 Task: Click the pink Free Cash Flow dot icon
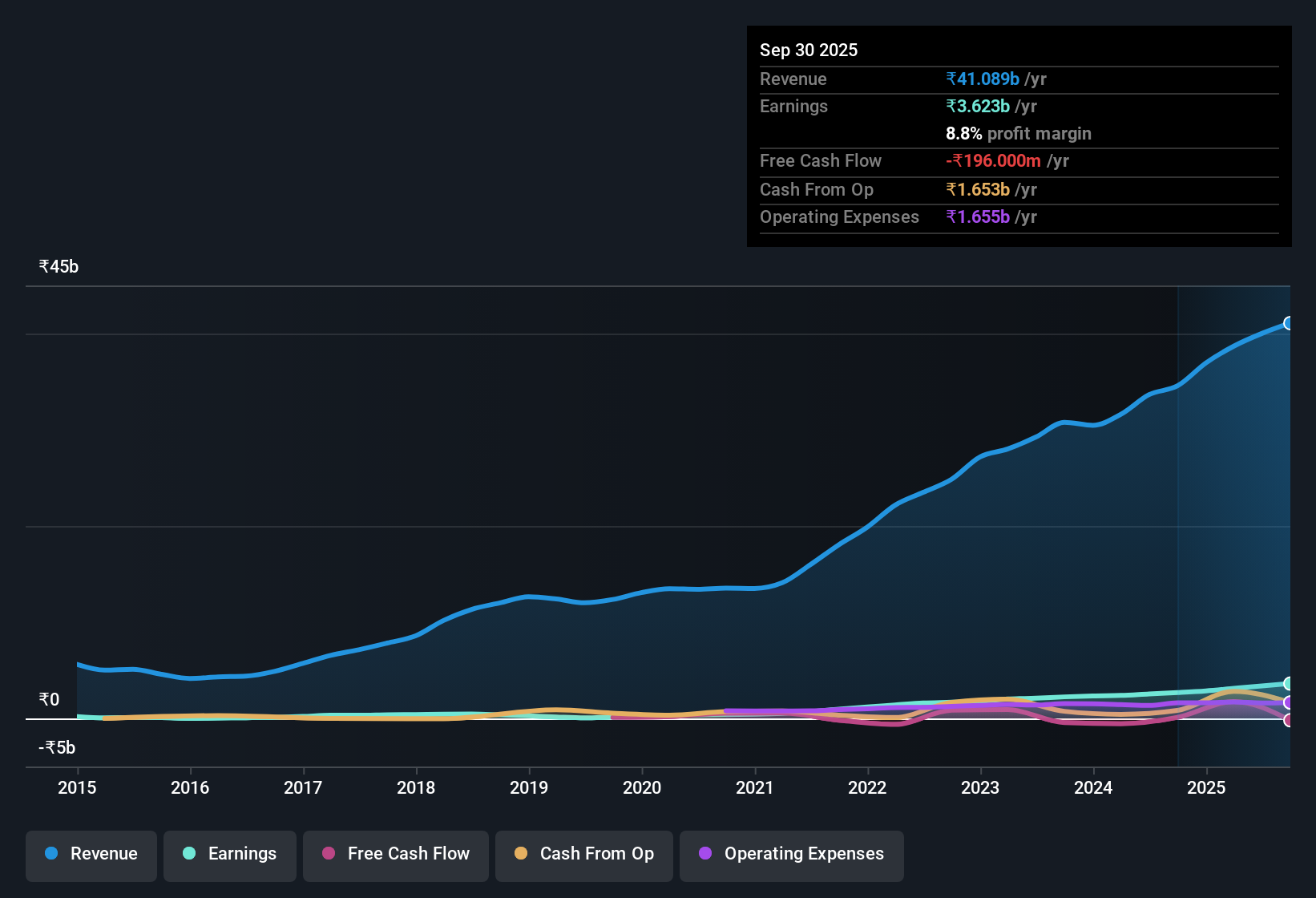(x=328, y=854)
